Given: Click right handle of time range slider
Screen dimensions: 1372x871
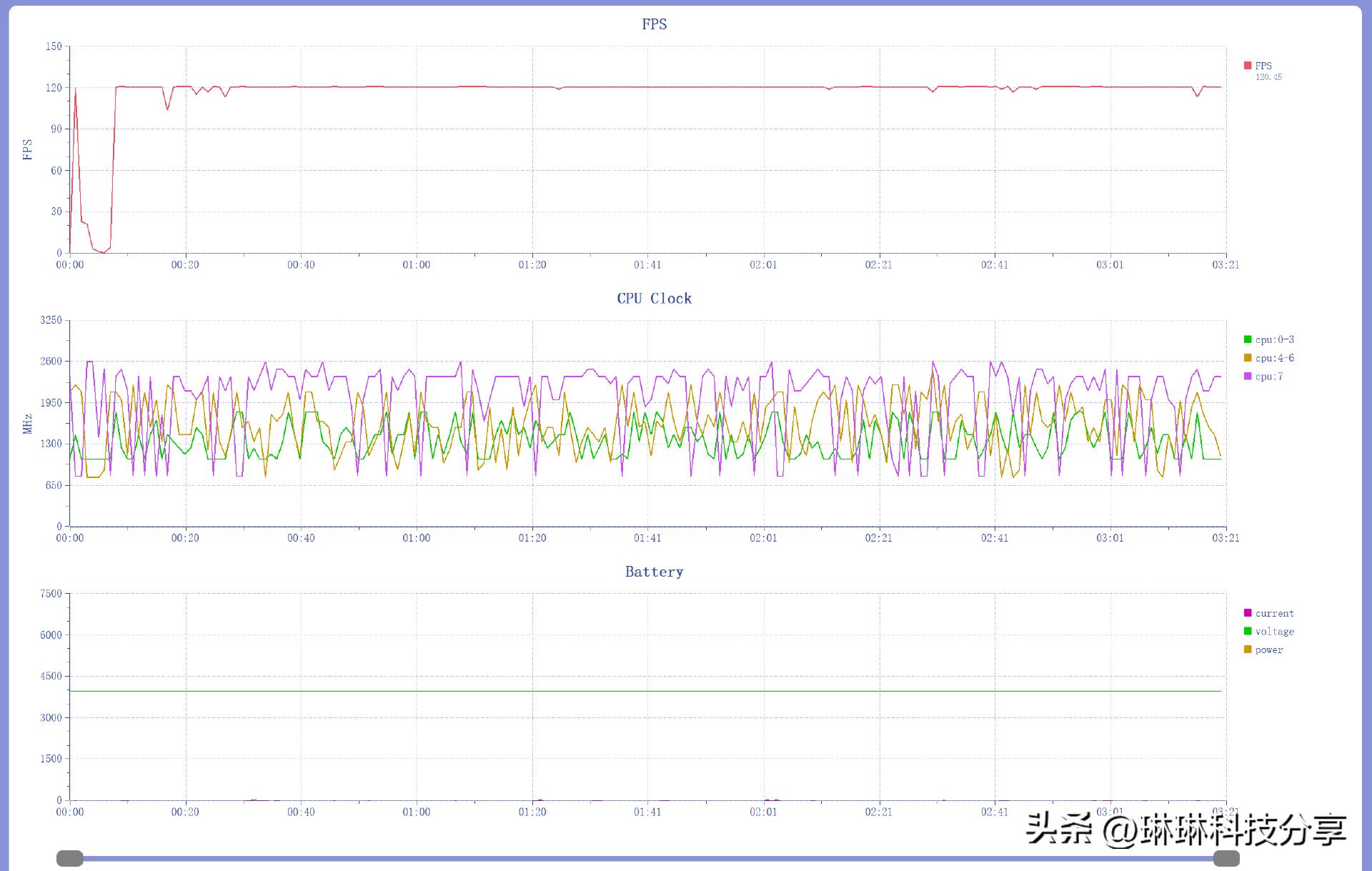Looking at the screenshot, I should (1226, 858).
